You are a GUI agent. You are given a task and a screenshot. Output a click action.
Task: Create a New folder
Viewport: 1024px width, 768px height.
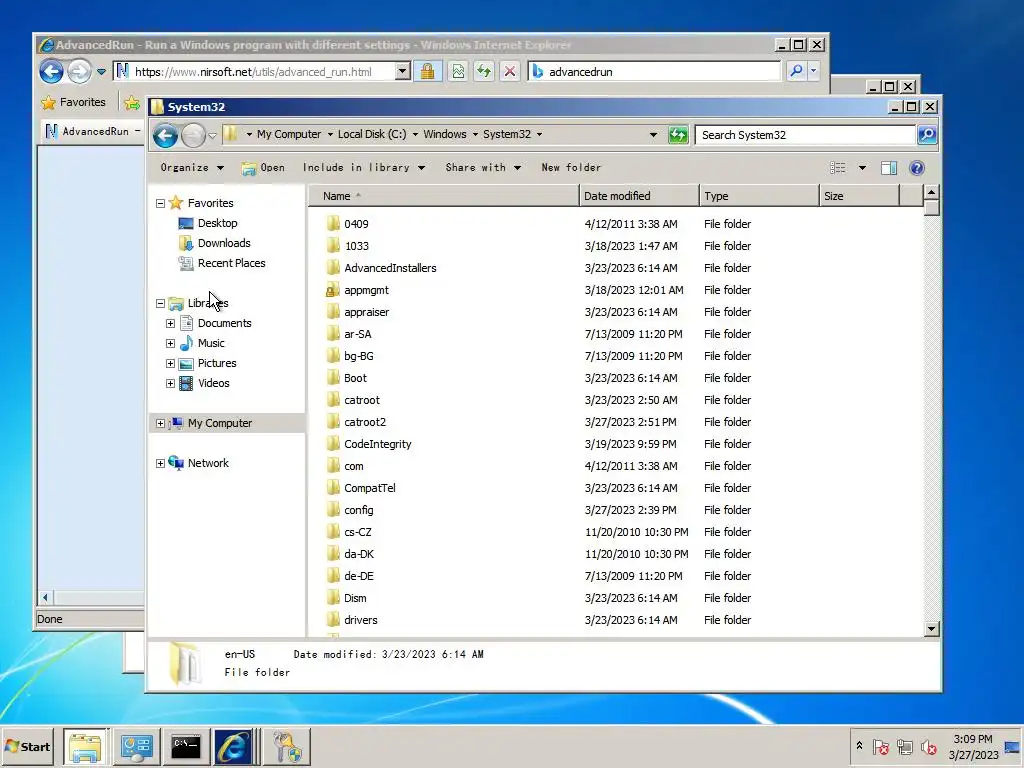tap(571, 168)
